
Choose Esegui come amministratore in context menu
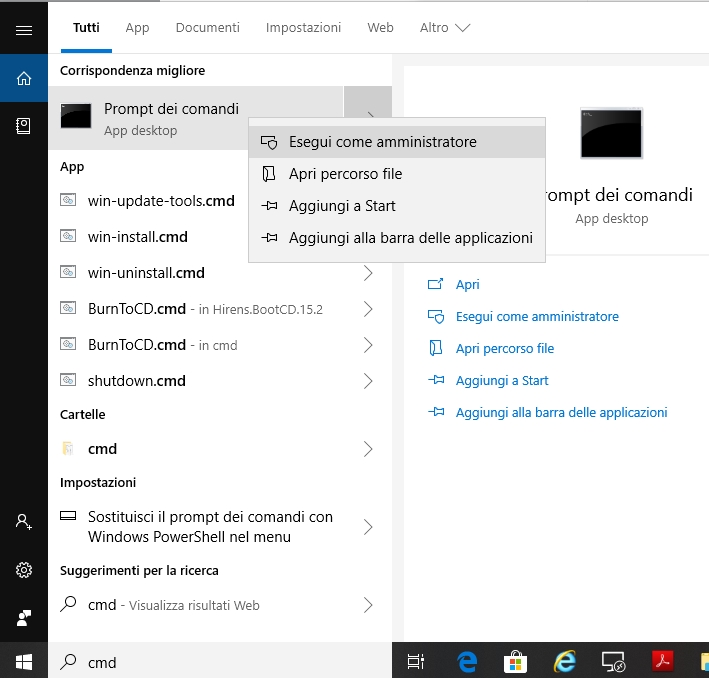(397, 142)
